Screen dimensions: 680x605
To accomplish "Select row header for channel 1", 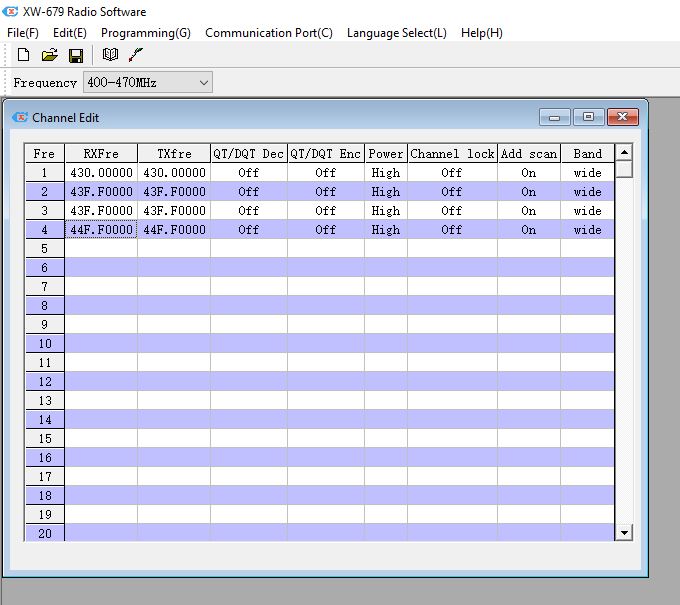I will click(x=44, y=173).
